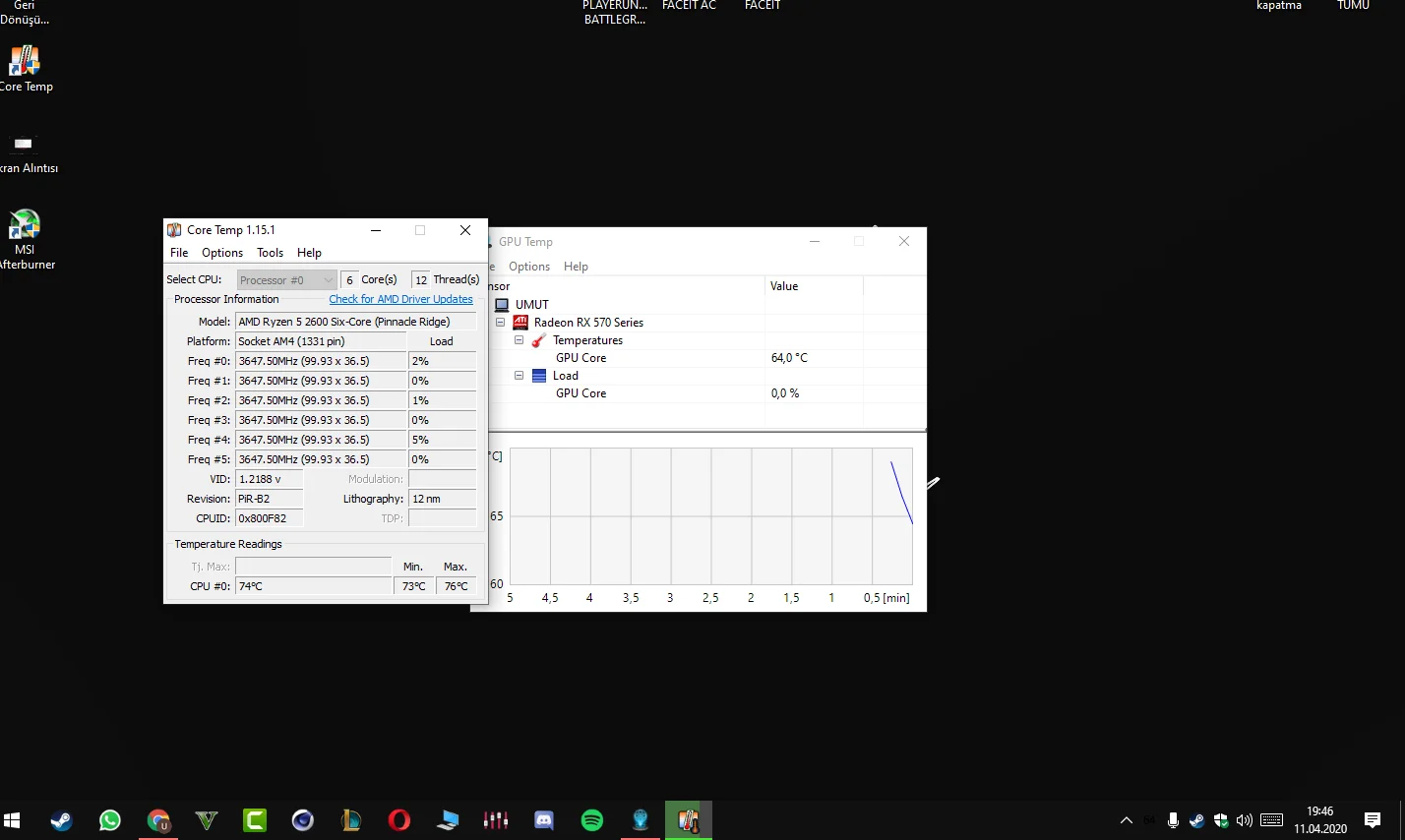
Task: Open Camtasia from the taskbar
Action: pos(255,820)
